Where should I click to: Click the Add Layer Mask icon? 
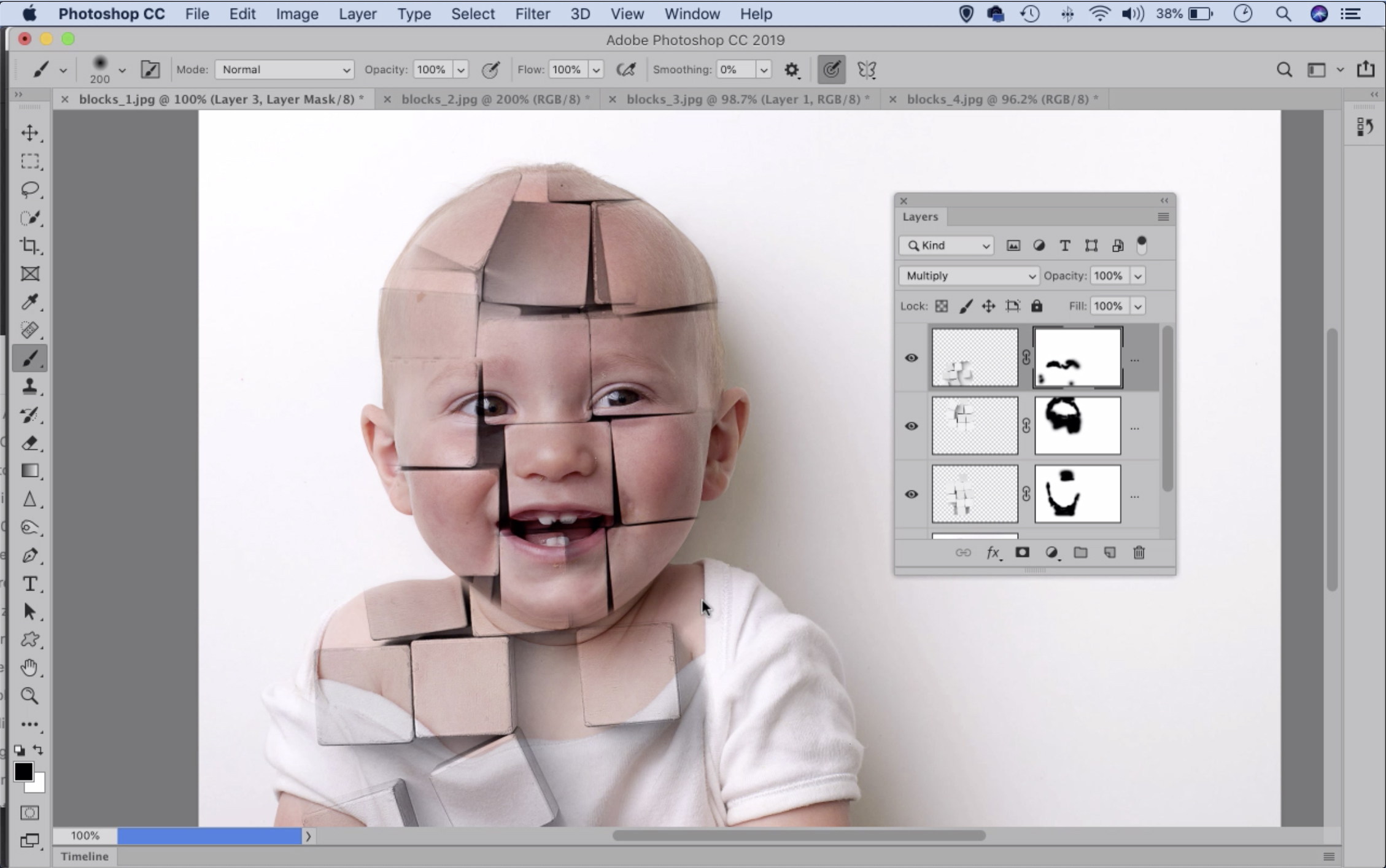click(x=1022, y=552)
